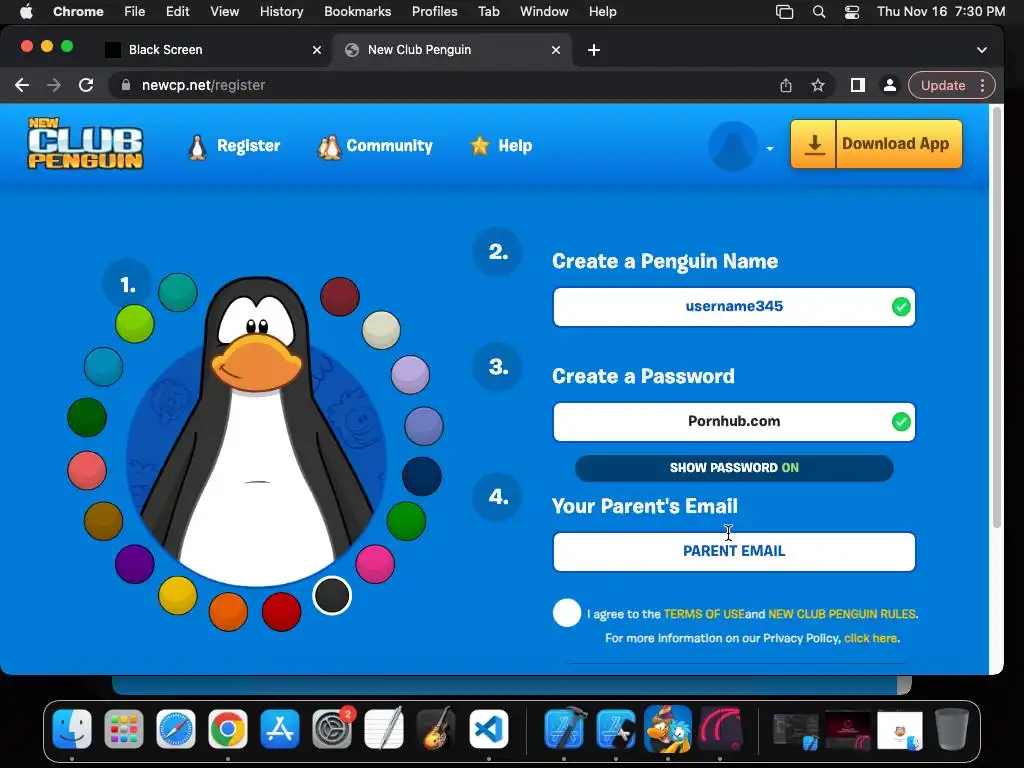Open the NEW CLUB PENGUIN RULES link
The image size is (1024, 768).
842,614
